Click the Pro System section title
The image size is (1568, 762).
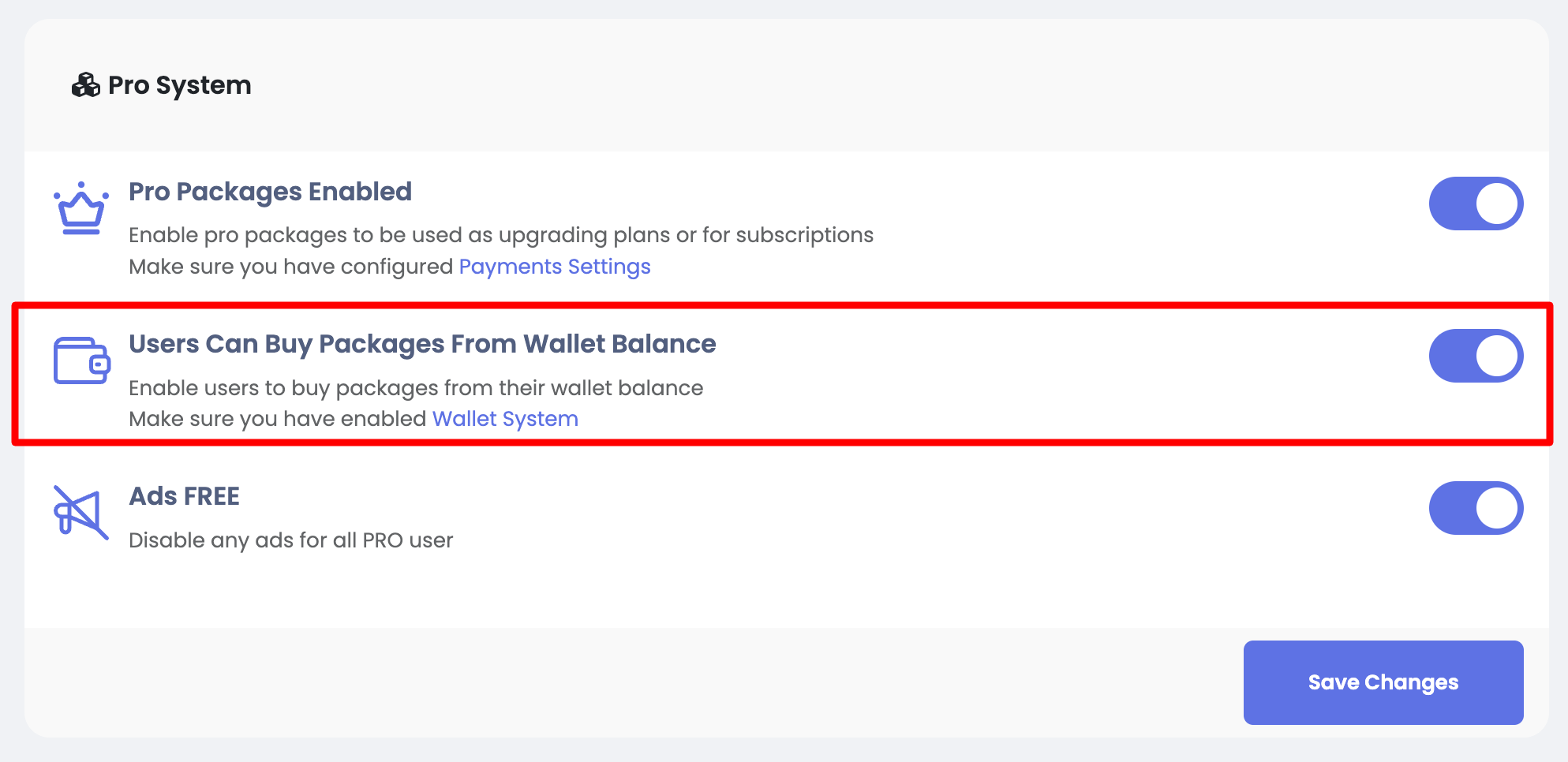click(180, 85)
